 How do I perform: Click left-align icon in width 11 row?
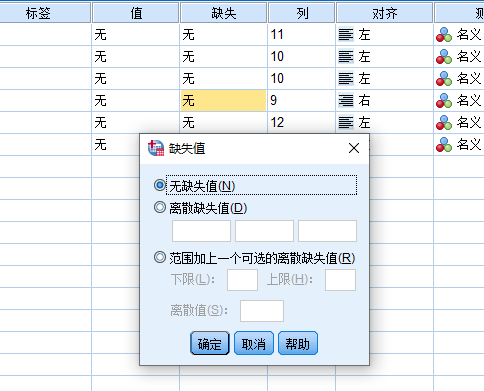coord(346,34)
